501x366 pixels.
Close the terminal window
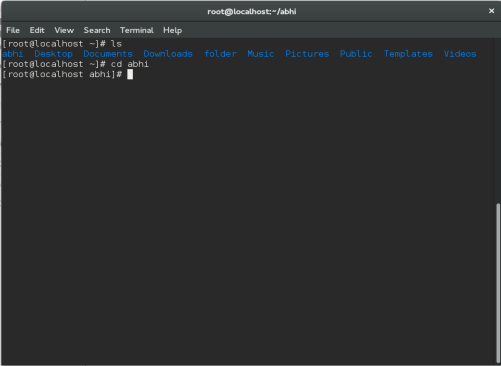[x=491, y=11]
